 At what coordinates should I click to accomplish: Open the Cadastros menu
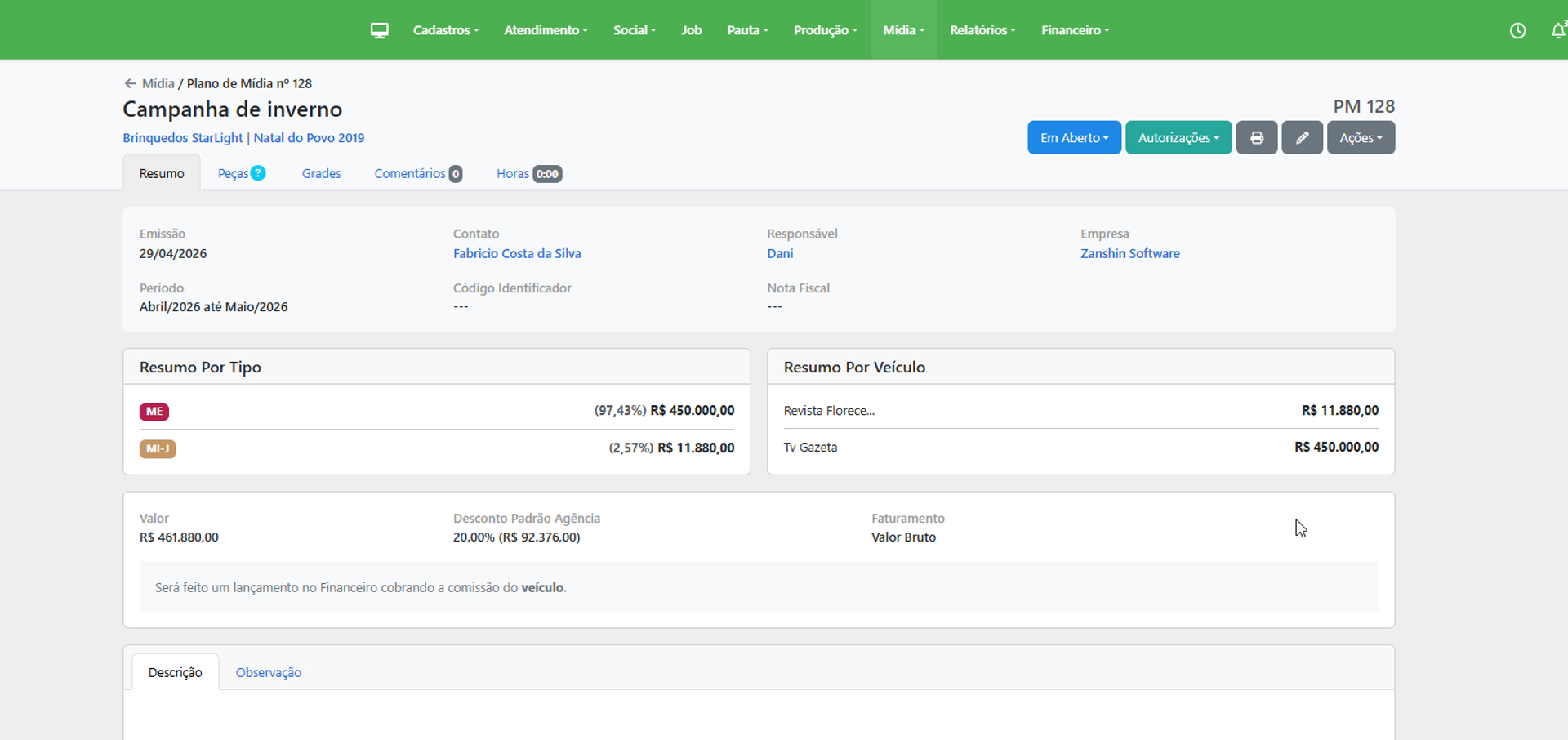(446, 30)
